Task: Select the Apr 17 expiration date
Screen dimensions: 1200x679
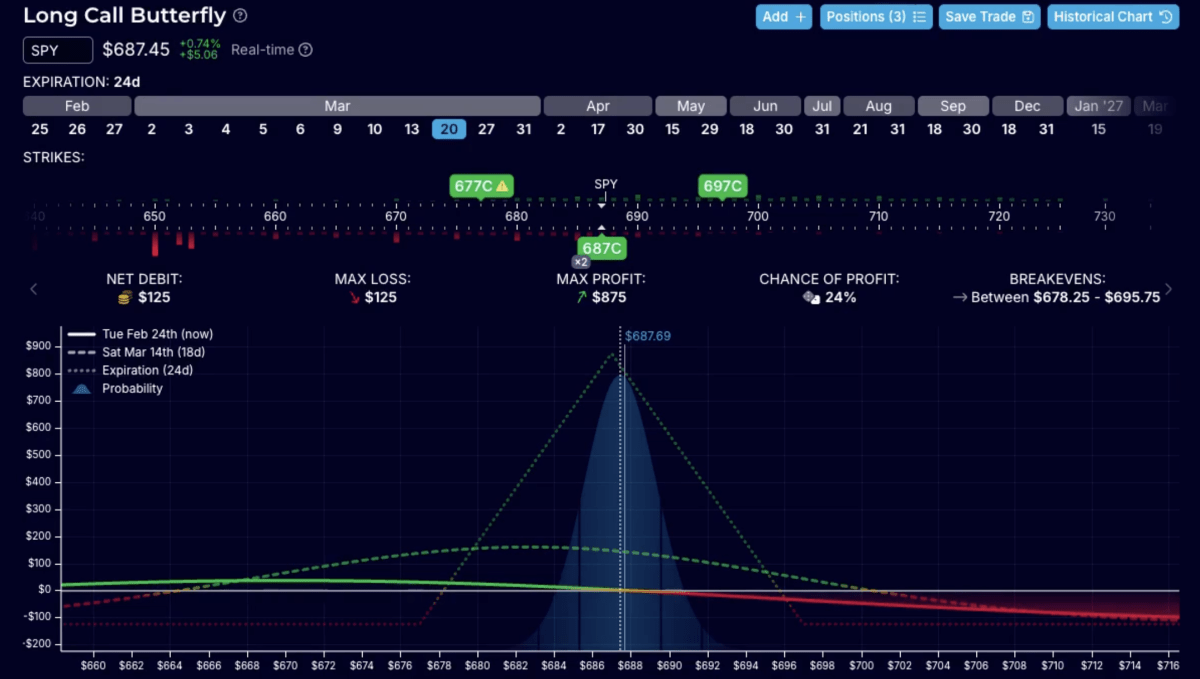Action: pos(597,129)
